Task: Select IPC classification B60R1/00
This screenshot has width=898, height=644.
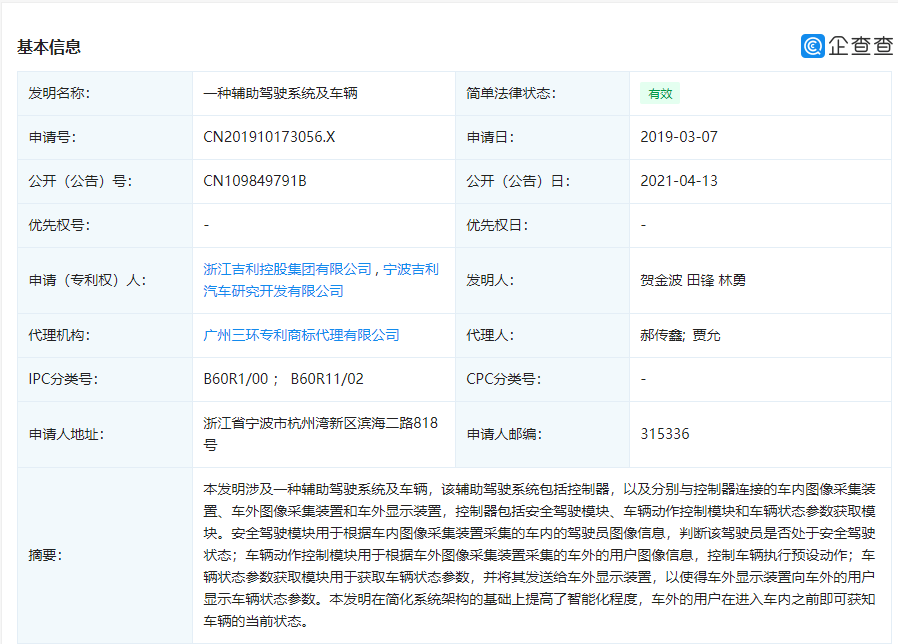Action: [236, 379]
